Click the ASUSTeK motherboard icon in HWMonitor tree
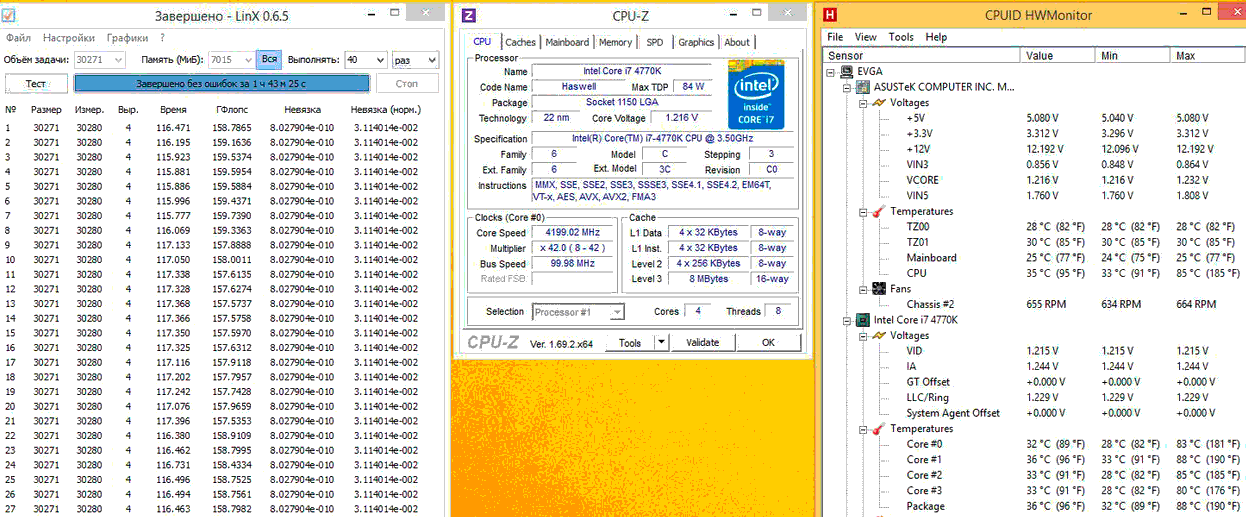This screenshot has width=1246, height=517. (x=862, y=87)
